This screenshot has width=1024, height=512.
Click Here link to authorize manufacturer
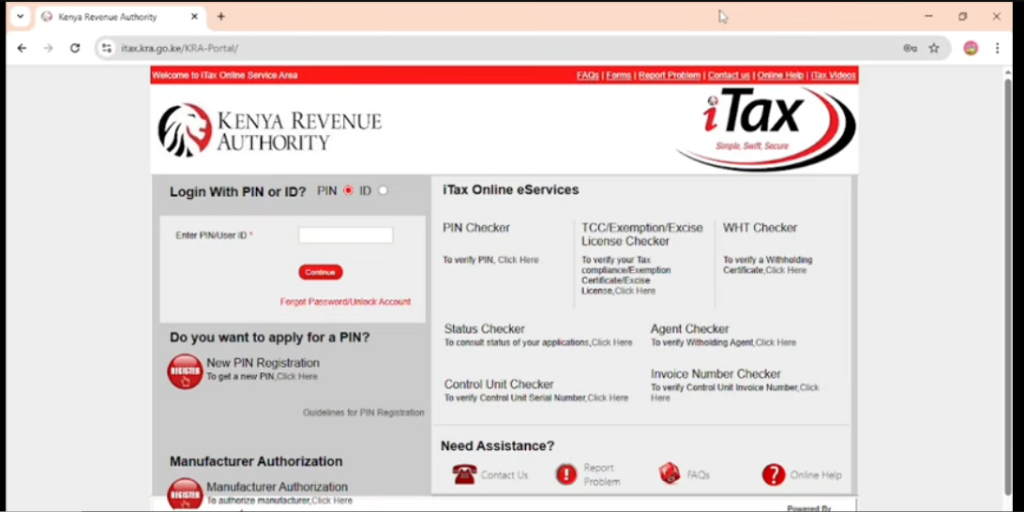tap(332, 501)
